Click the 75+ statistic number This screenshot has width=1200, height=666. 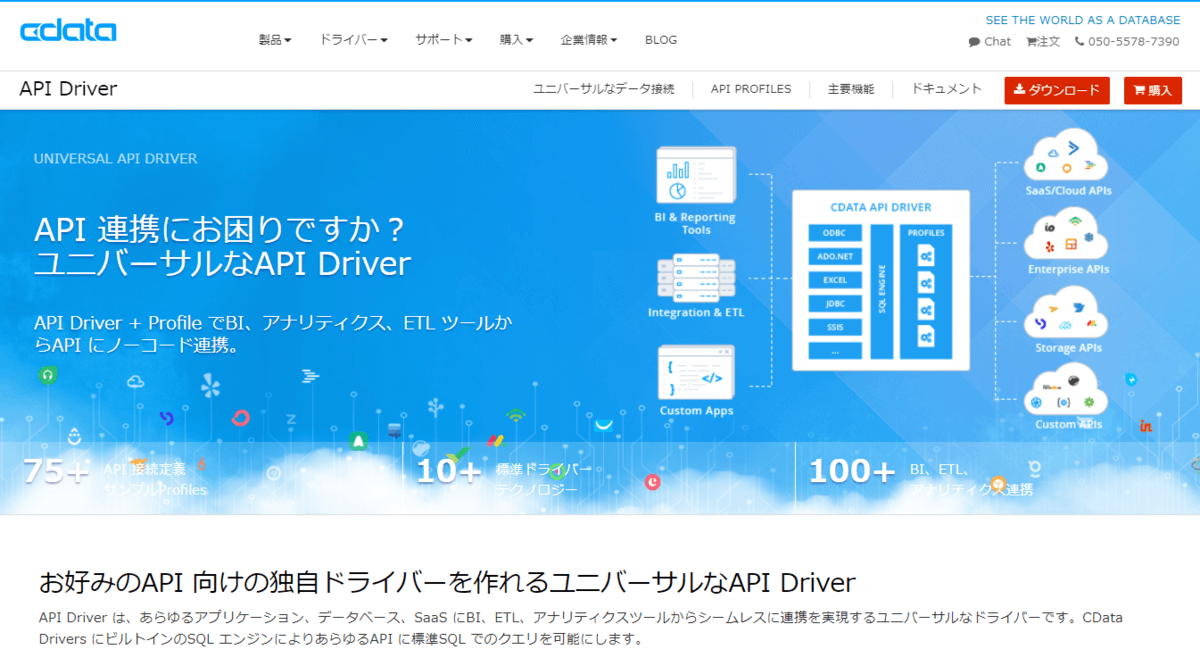(x=56, y=471)
